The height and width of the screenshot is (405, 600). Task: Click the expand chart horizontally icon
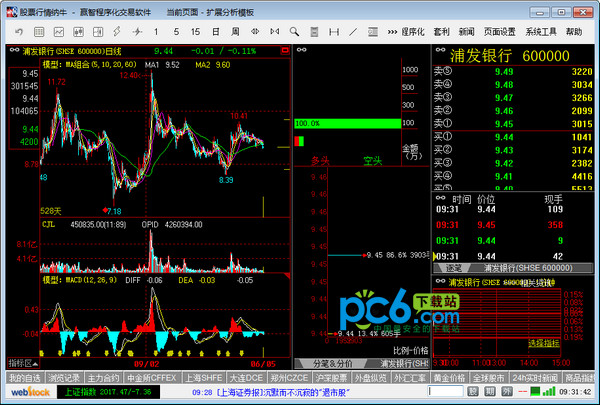coord(255,32)
